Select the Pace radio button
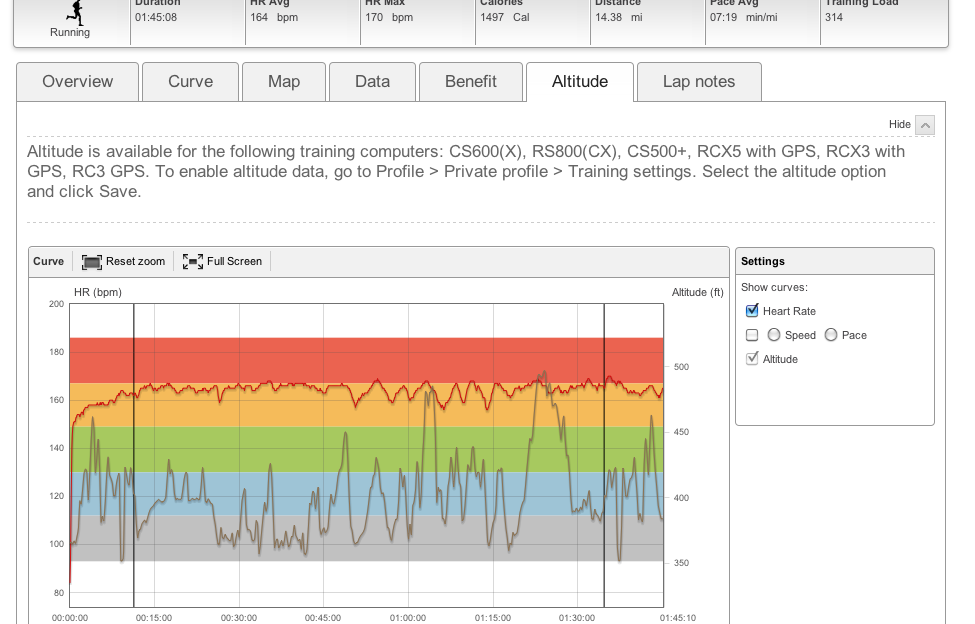The height and width of the screenshot is (624, 975). pyautogui.click(x=831, y=335)
